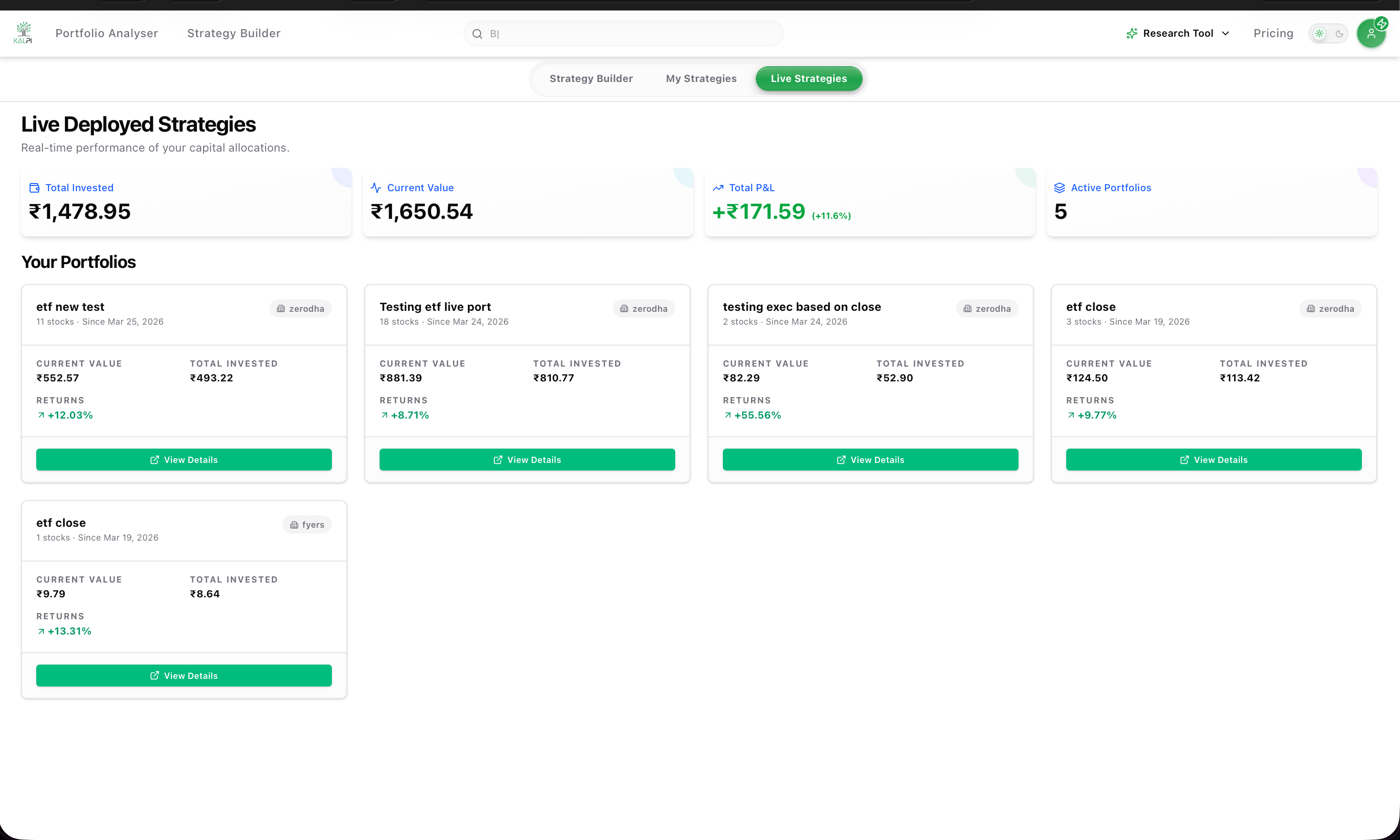
Task: Click the broker icon on etf new test
Action: pos(281,308)
